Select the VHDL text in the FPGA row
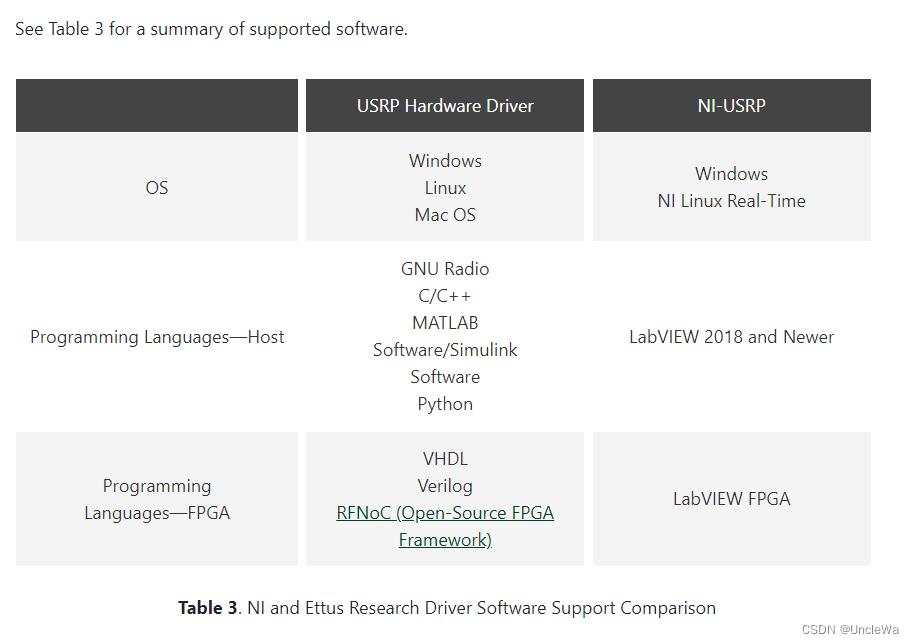 [444, 458]
